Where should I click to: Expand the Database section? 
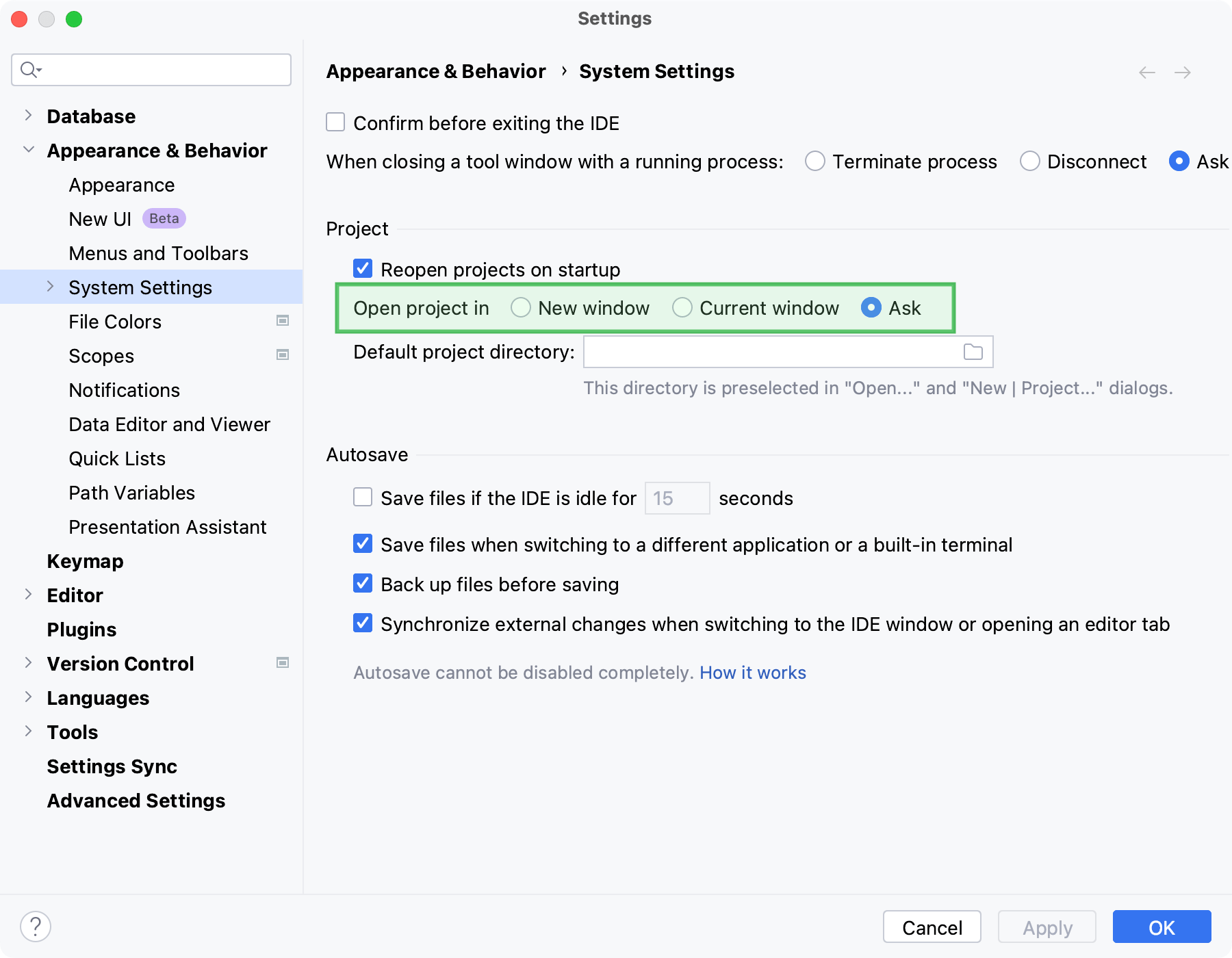[29, 115]
